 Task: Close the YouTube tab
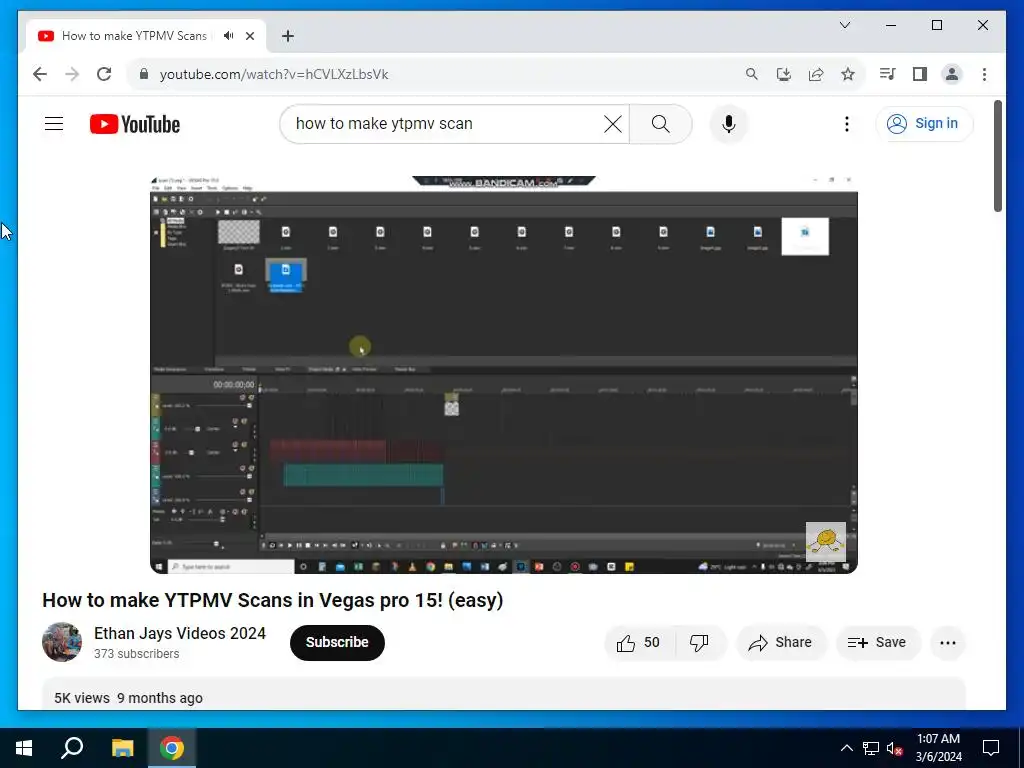[249, 36]
